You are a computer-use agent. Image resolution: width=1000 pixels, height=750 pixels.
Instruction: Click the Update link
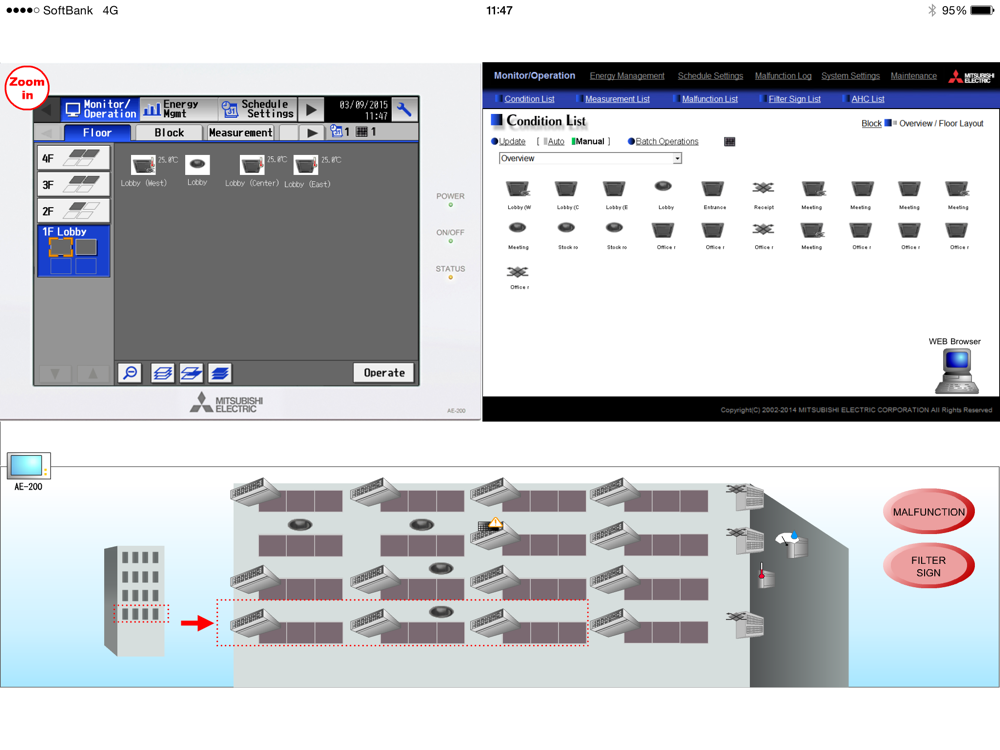(512, 142)
